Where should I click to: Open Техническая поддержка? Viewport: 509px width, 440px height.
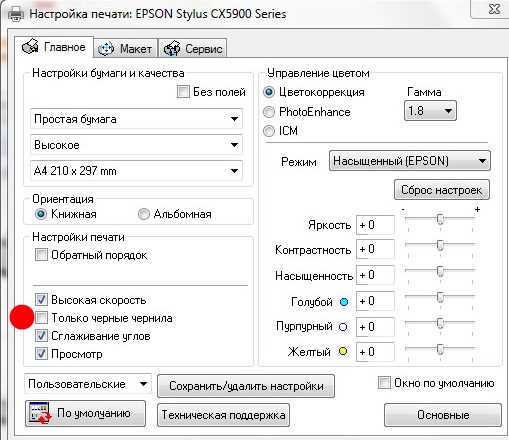pos(223,415)
